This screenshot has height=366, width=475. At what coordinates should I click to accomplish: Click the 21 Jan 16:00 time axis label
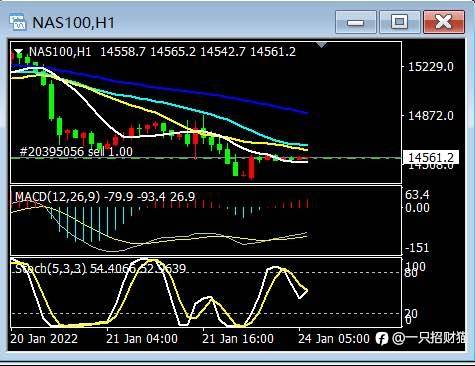tap(238, 339)
